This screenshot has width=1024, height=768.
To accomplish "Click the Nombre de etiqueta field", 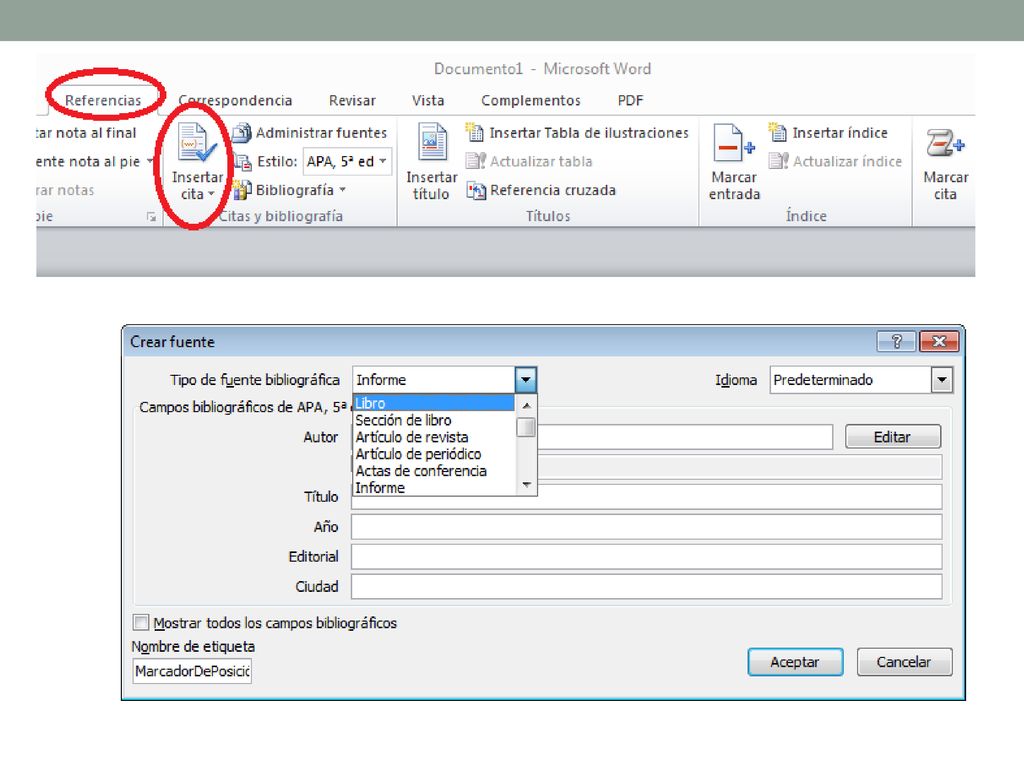I will (x=192, y=671).
